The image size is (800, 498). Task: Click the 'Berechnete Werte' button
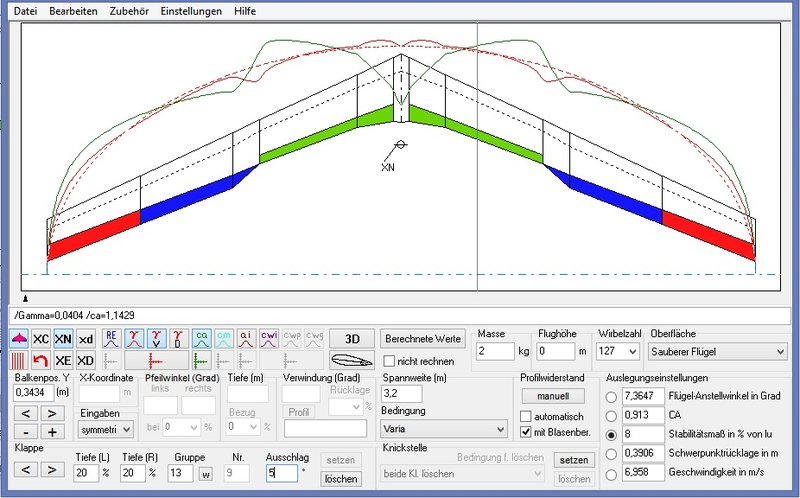[423, 339]
